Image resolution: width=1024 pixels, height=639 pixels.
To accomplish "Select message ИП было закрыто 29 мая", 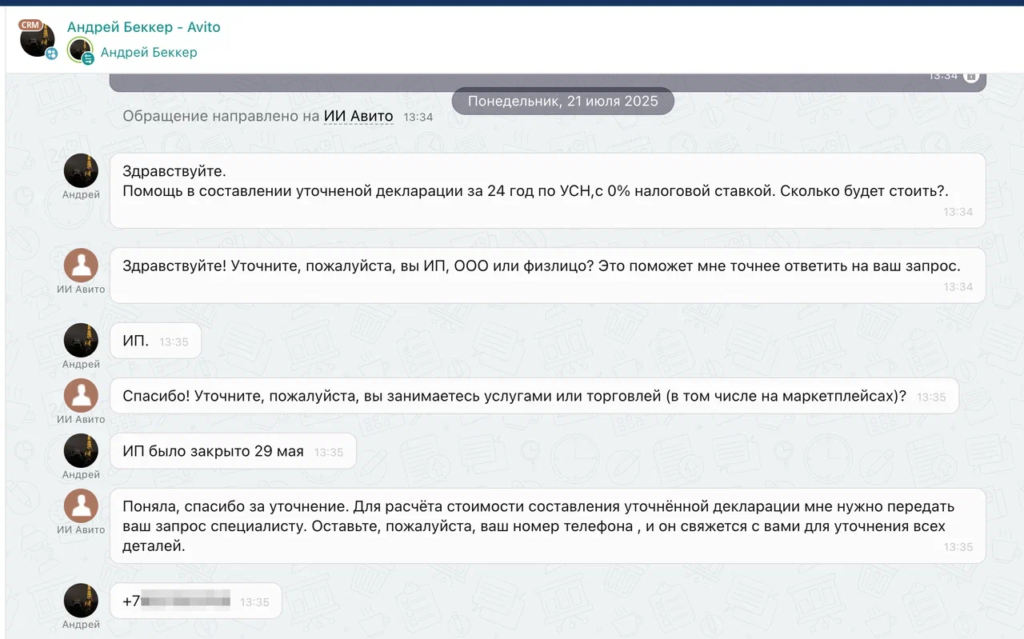I will click(233, 451).
